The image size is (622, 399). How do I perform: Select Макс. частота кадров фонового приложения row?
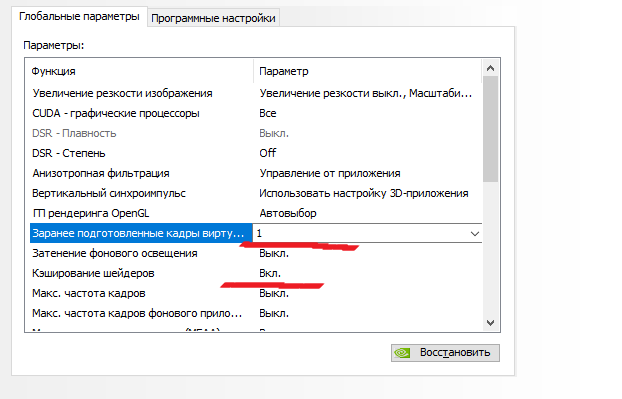tap(256, 313)
